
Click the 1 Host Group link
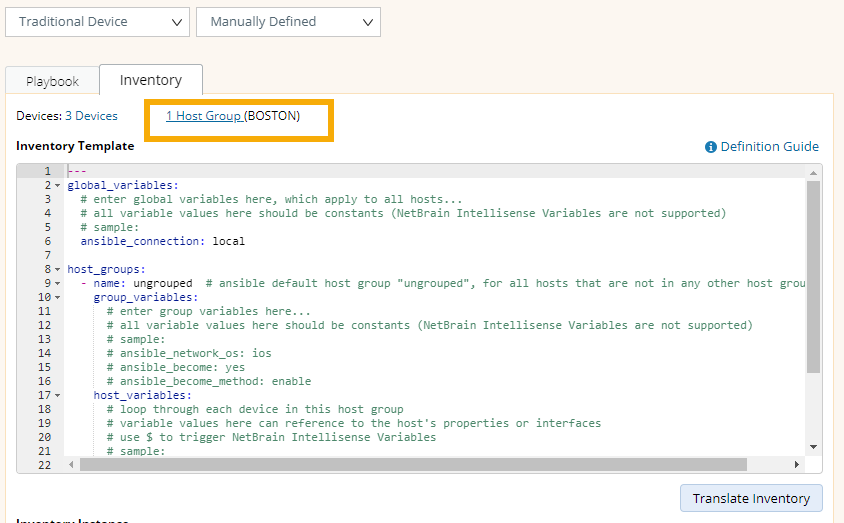click(204, 116)
